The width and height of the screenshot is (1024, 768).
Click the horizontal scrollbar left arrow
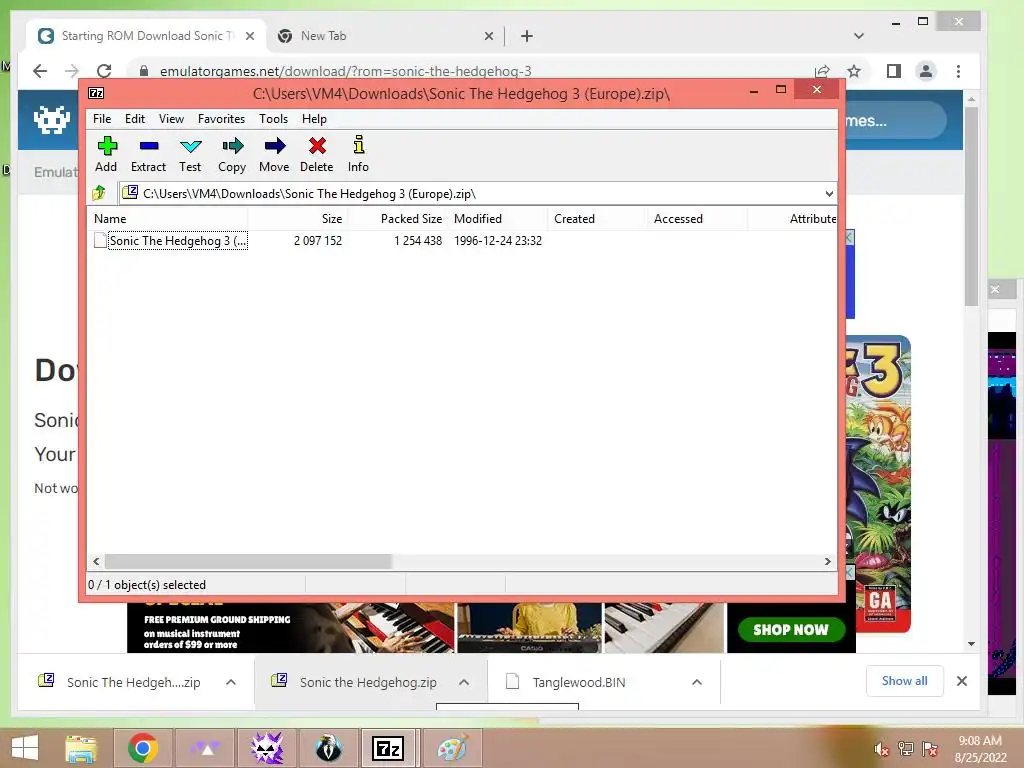tap(96, 562)
